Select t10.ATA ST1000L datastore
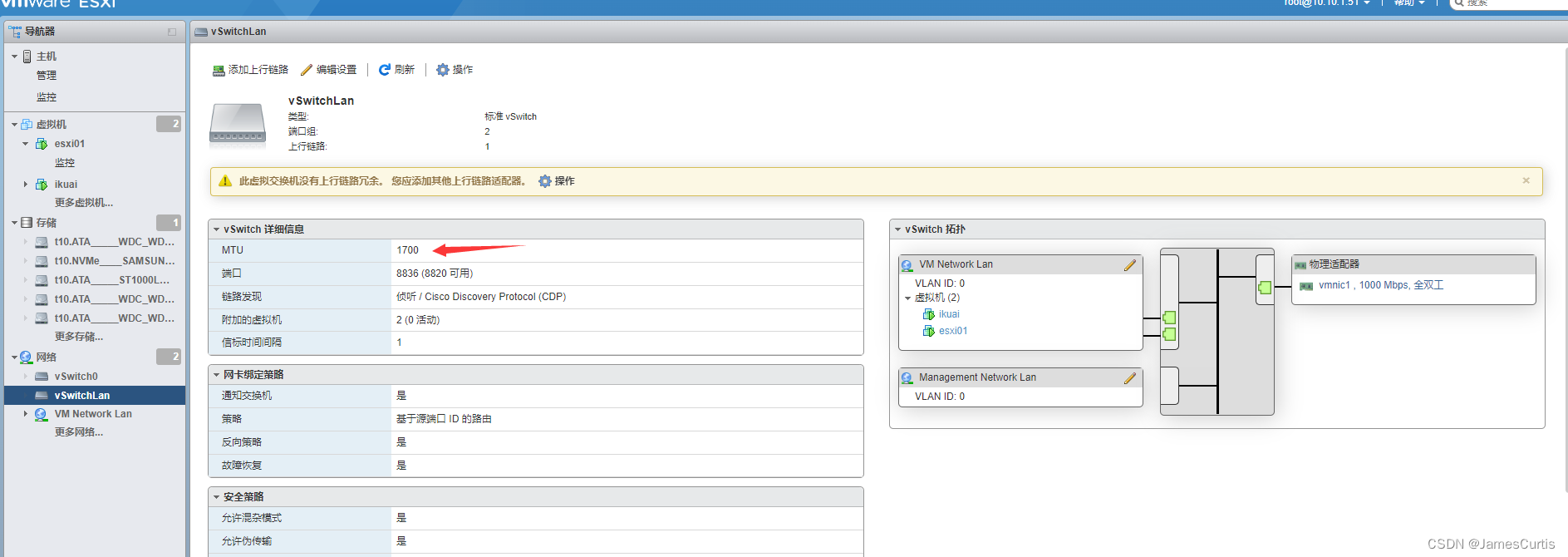1568x557 pixels. click(112, 280)
